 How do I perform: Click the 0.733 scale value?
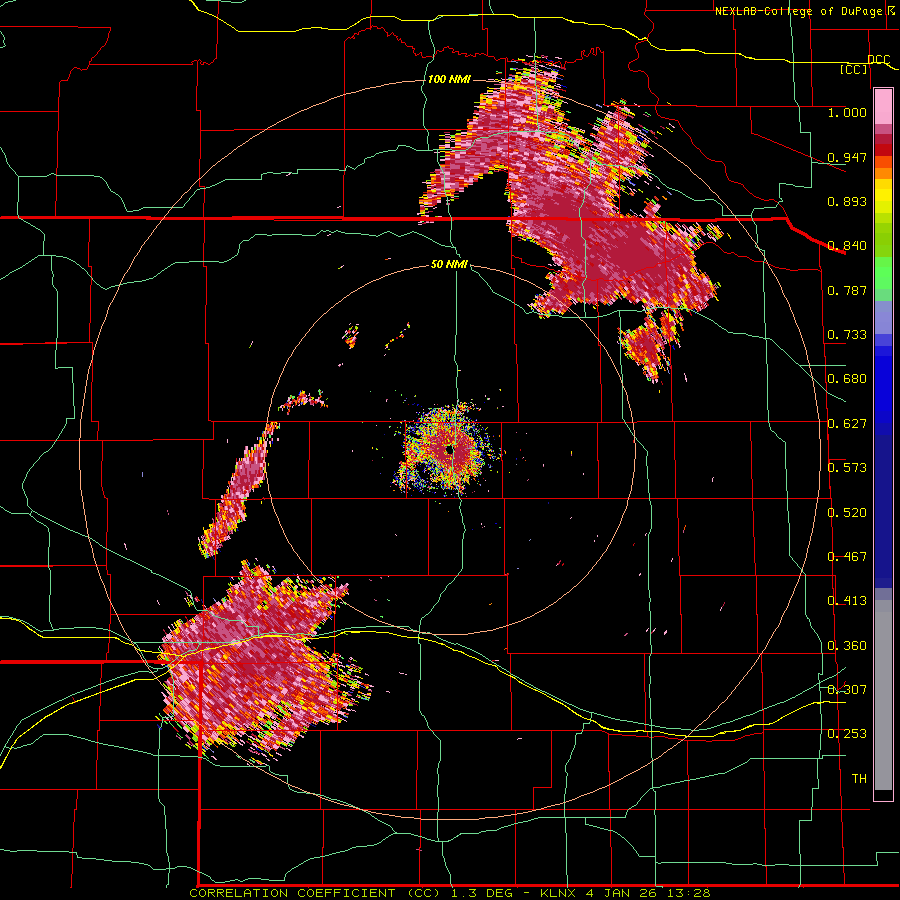[847, 335]
